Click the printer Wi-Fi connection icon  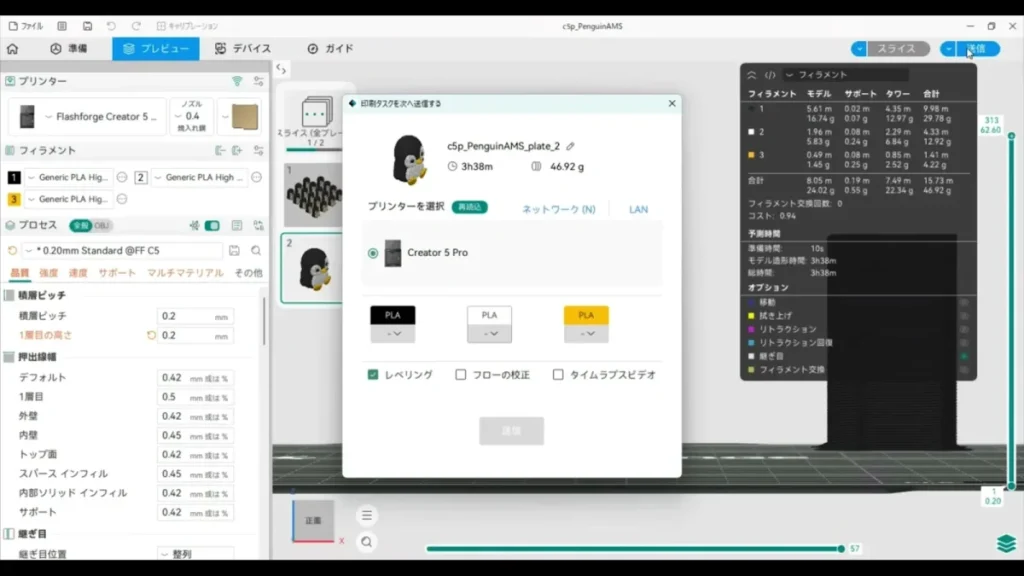point(237,81)
